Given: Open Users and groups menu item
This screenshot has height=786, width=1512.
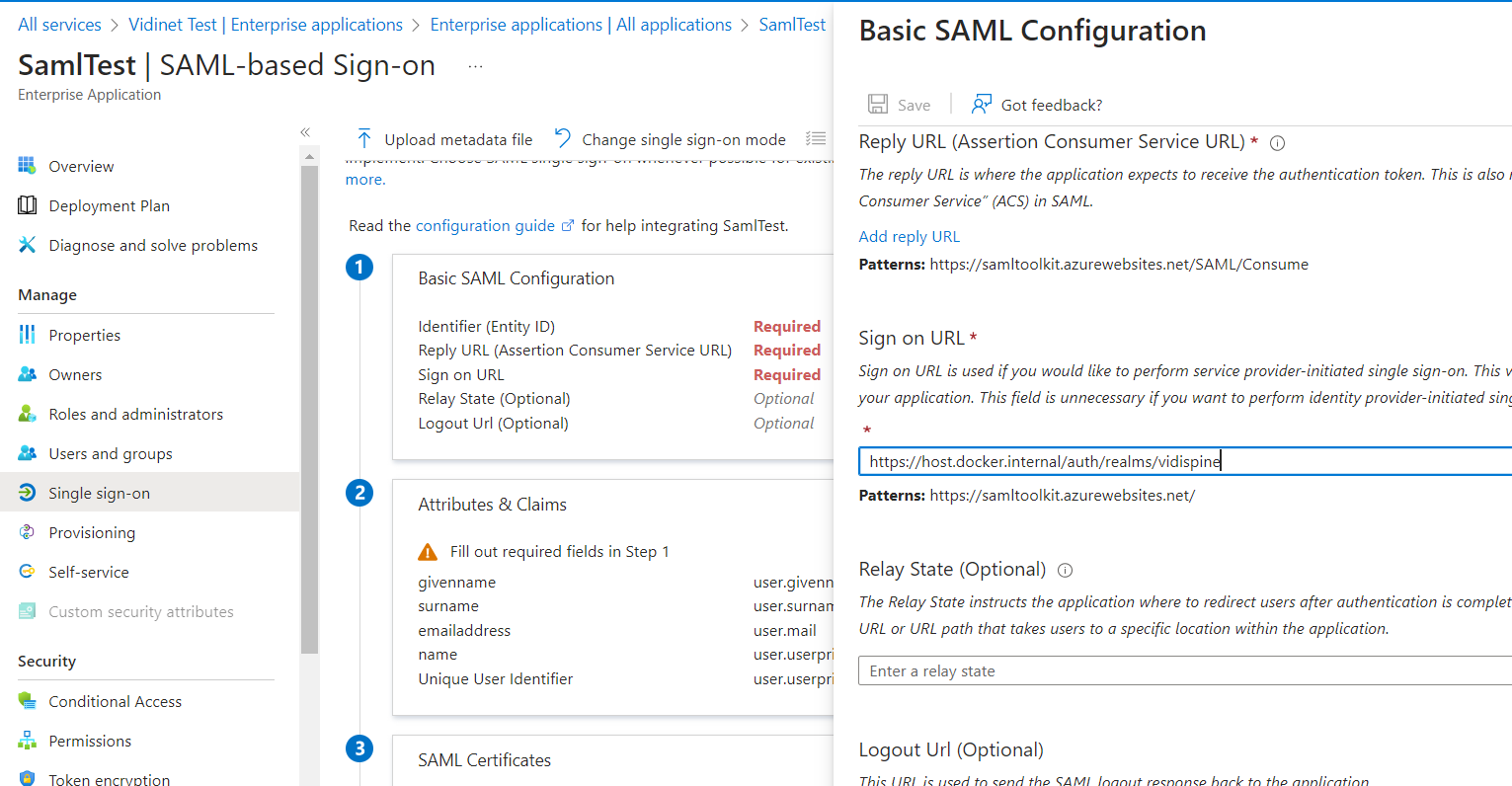Looking at the screenshot, I should 110,453.
